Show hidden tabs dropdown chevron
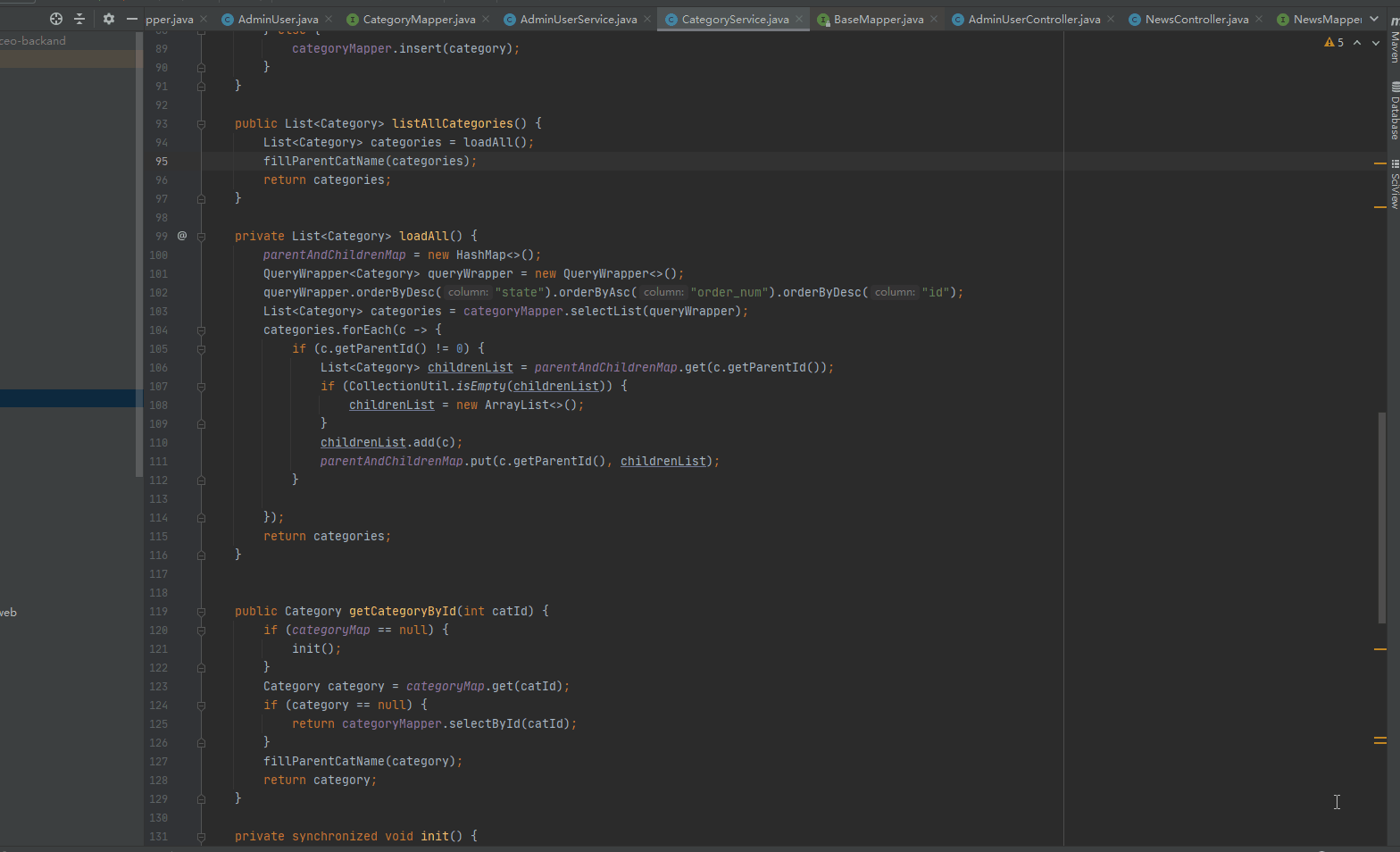Viewport: 1400px width, 852px height. point(1374,19)
